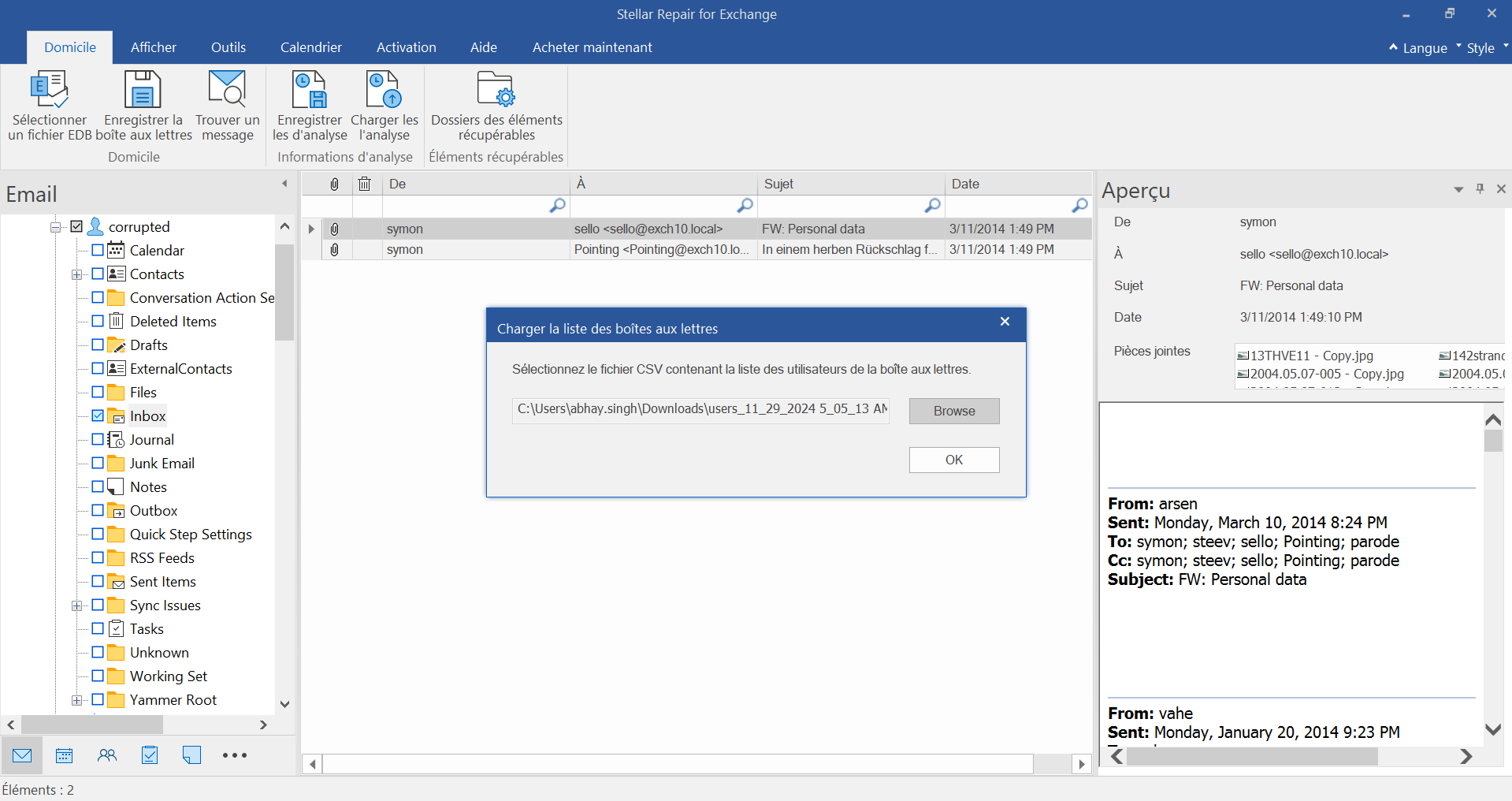Select email with subject FW: Personal data
The width and height of the screenshot is (1512, 801).
point(697,229)
